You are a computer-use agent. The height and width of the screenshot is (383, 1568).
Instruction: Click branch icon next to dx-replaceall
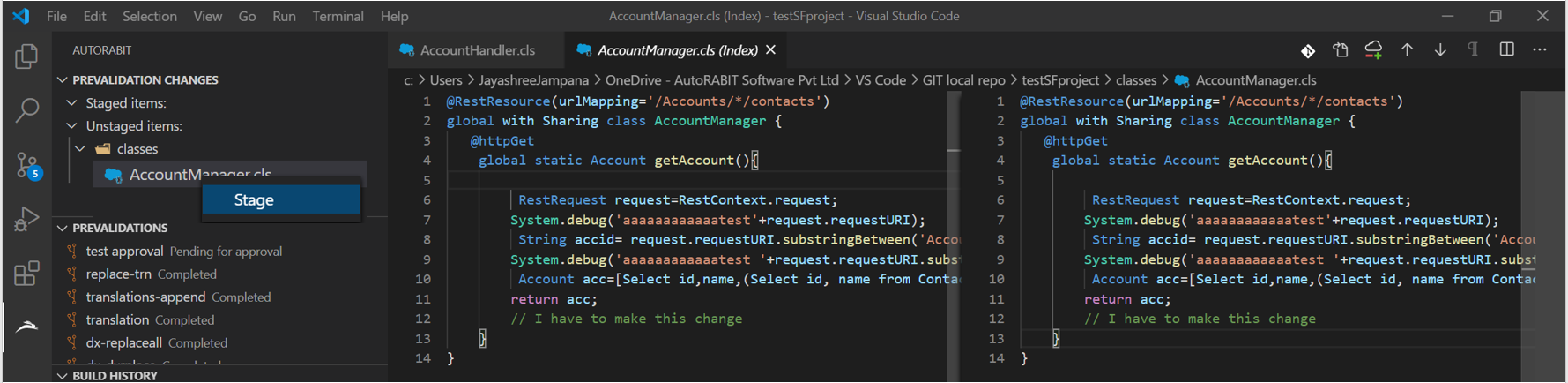71,343
